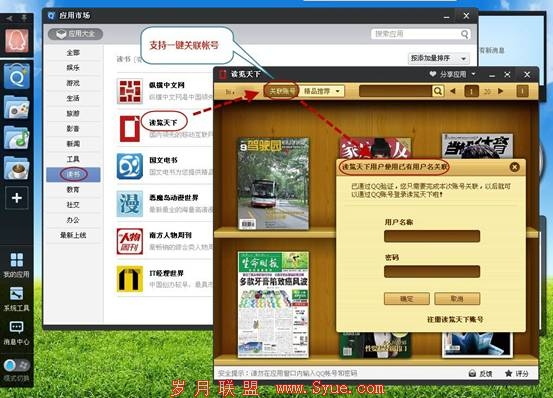
Task: Open 我的应用 grid icon in sidebar
Action: (17, 260)
